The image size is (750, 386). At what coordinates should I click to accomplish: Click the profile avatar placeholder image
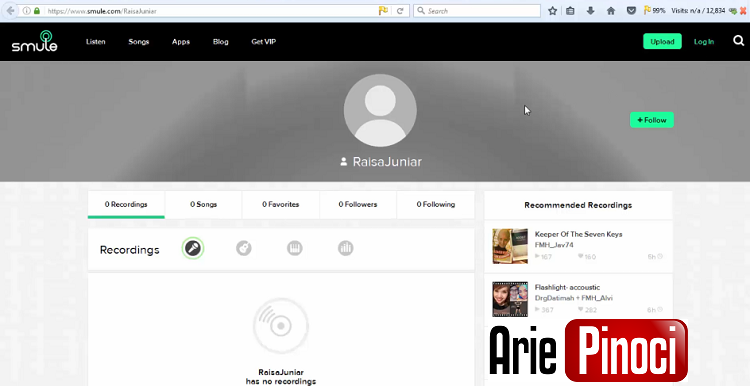click(x=380, y=110)
